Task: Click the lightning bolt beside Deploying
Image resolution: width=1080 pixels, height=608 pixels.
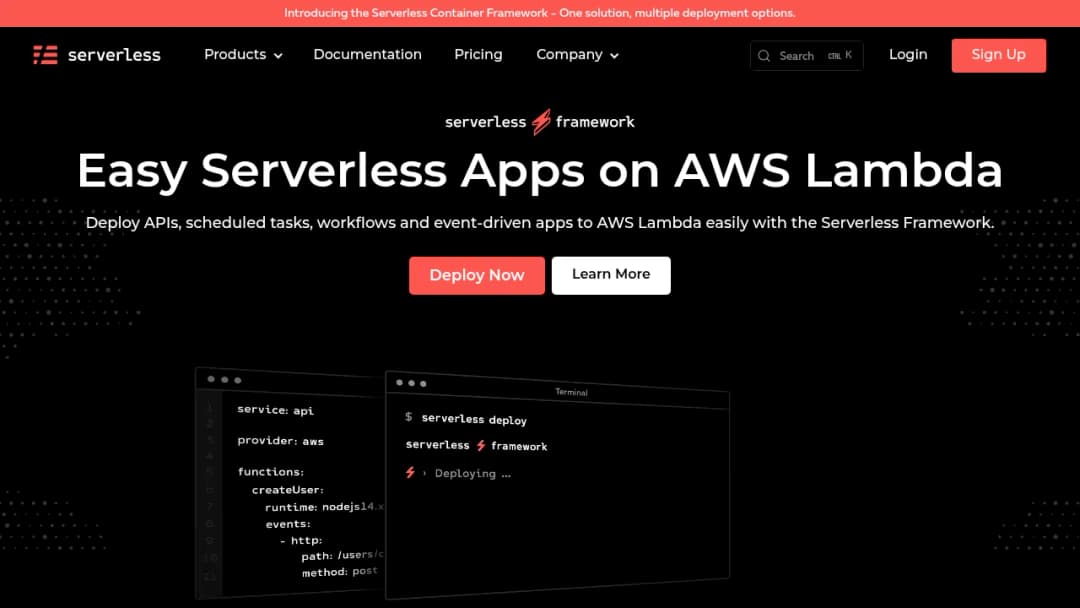Action: pyautogui.click(x=410, y=472)
